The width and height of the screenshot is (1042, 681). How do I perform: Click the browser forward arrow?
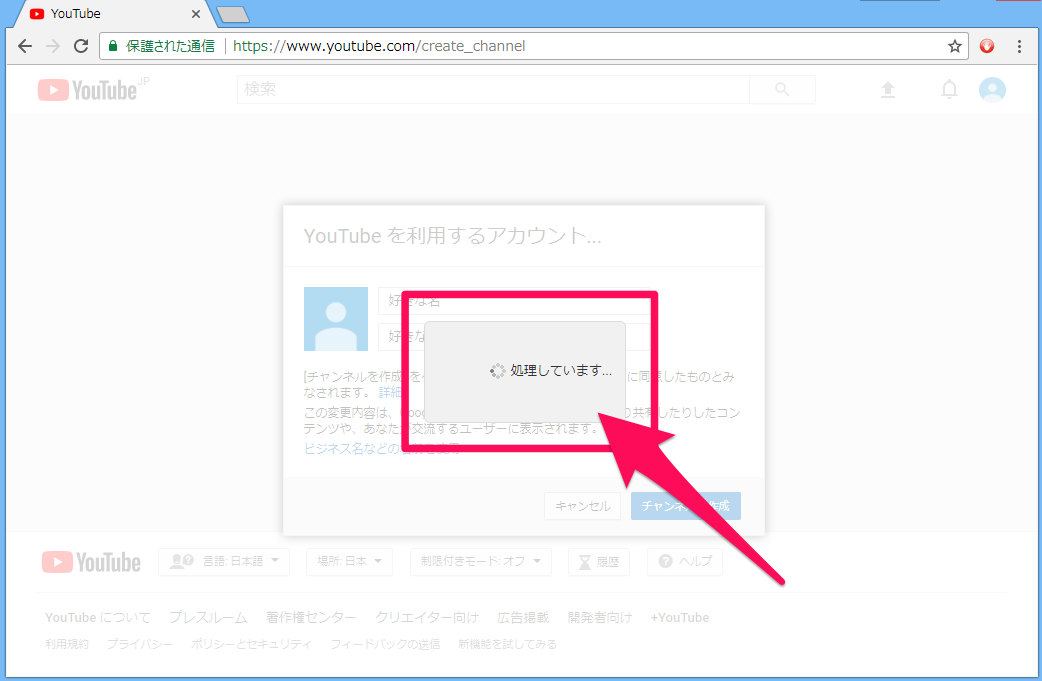[x=53, y=46]
